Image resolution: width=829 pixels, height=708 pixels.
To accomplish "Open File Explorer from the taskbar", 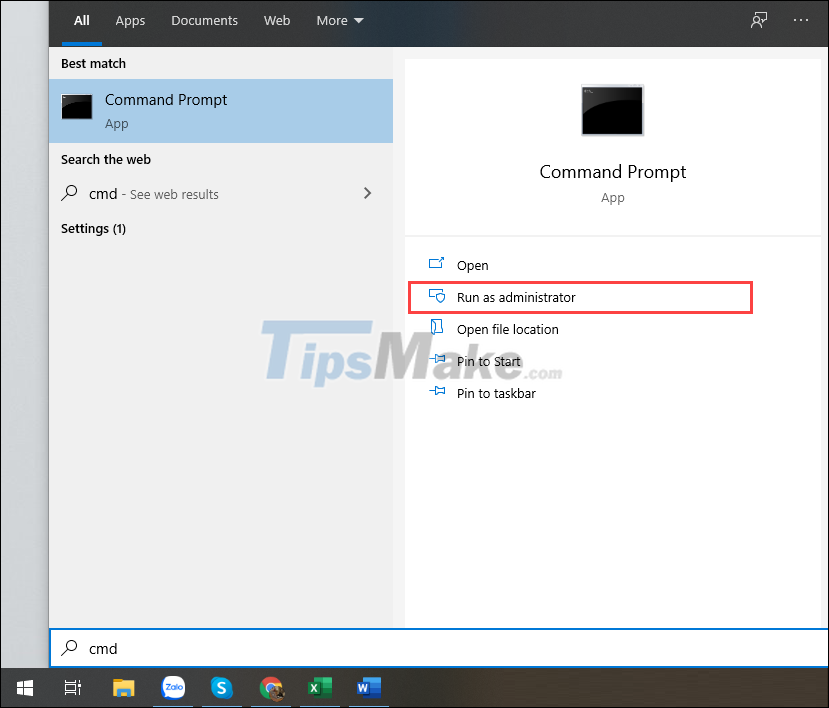I will click(x=124, y=688).
